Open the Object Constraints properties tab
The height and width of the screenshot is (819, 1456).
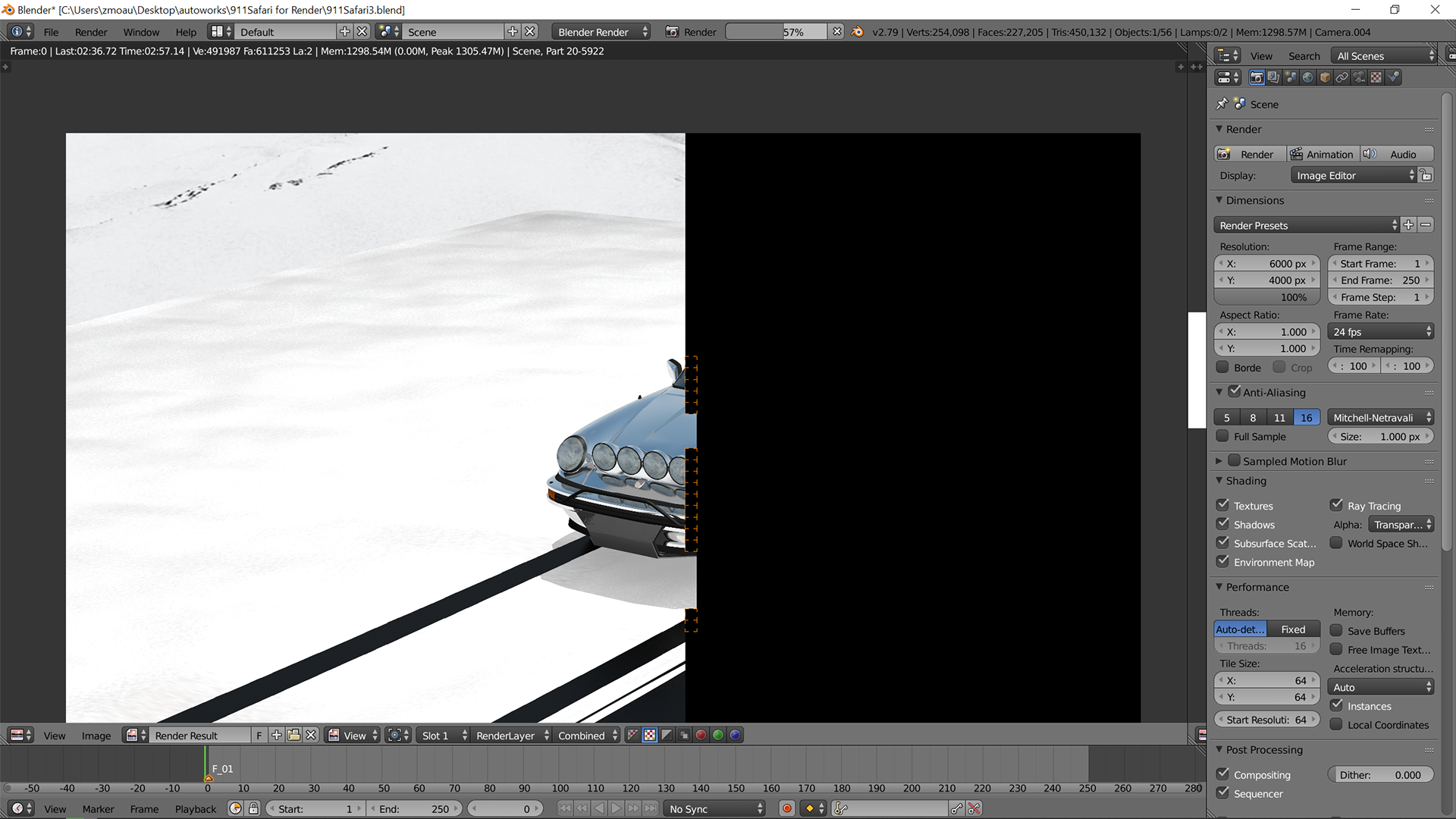tap(1342, 77)
